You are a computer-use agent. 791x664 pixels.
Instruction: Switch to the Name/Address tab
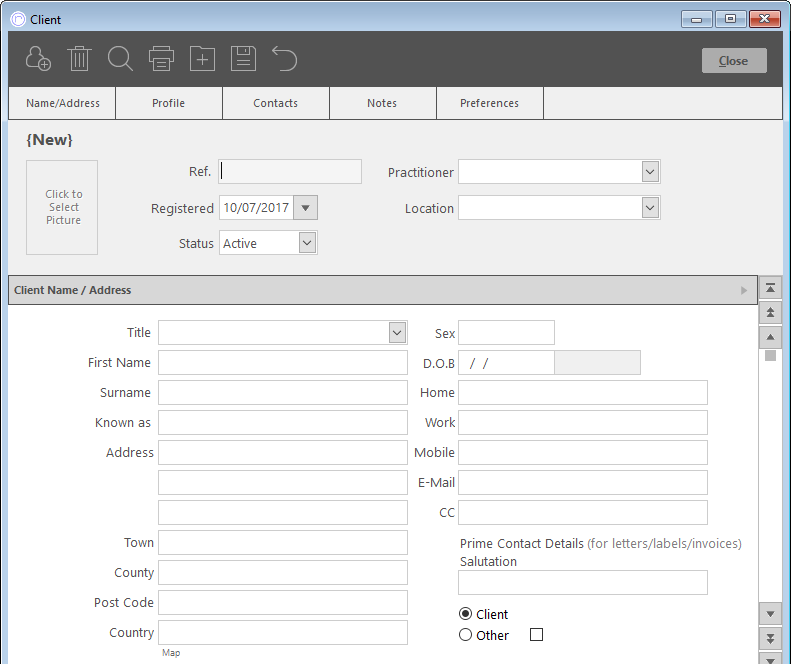pyautogui.click(x=63, y=103)
